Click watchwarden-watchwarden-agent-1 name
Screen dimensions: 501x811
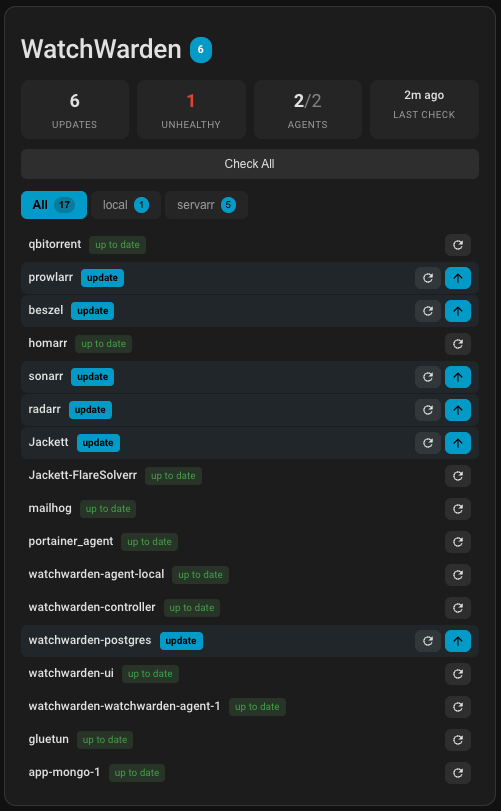click(124, 707)
